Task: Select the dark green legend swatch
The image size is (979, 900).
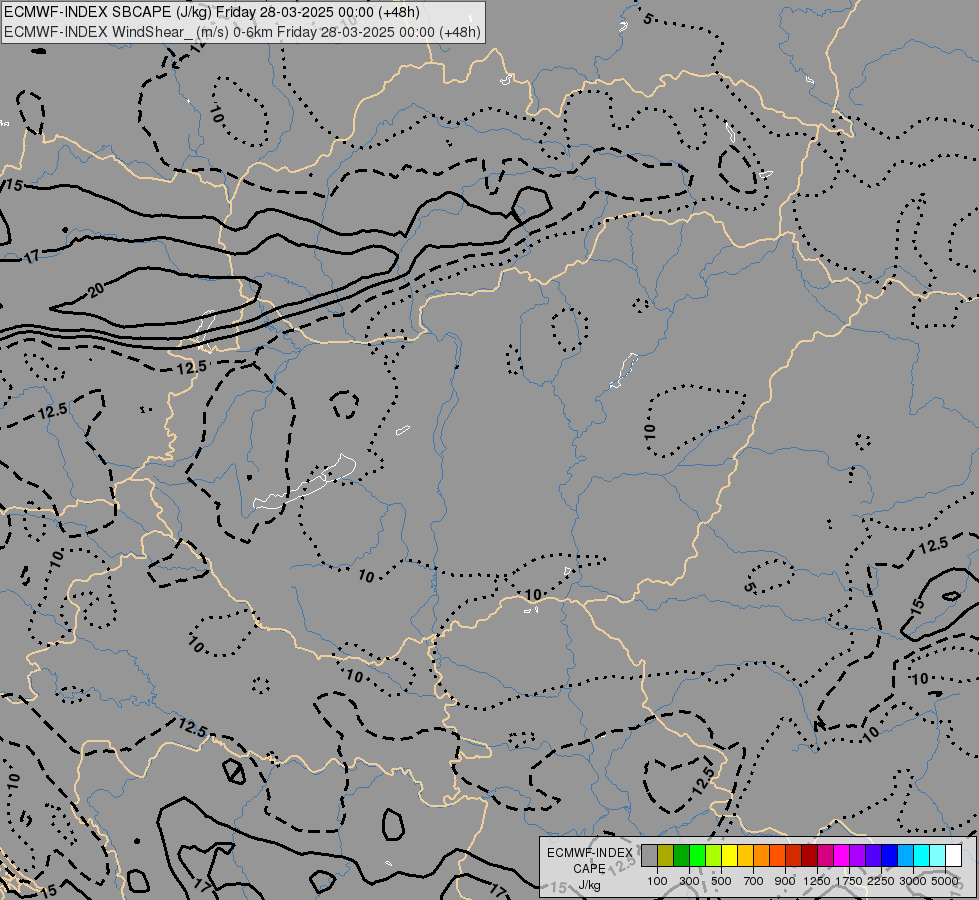Action: tap(681, 855)
